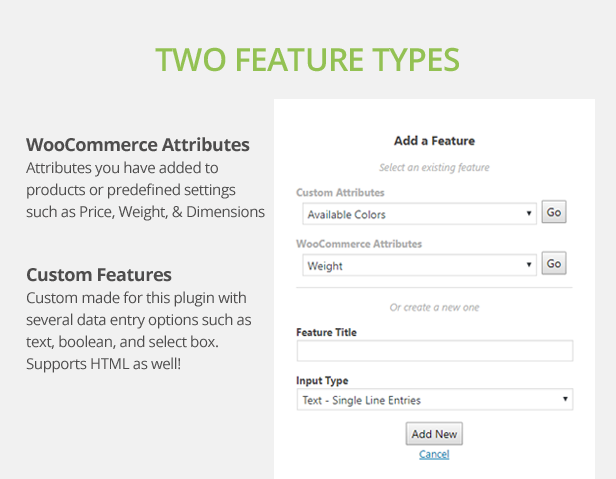This screenshot has width=616, height=479.
Task: Click the Input Type label
Action: 322,381
